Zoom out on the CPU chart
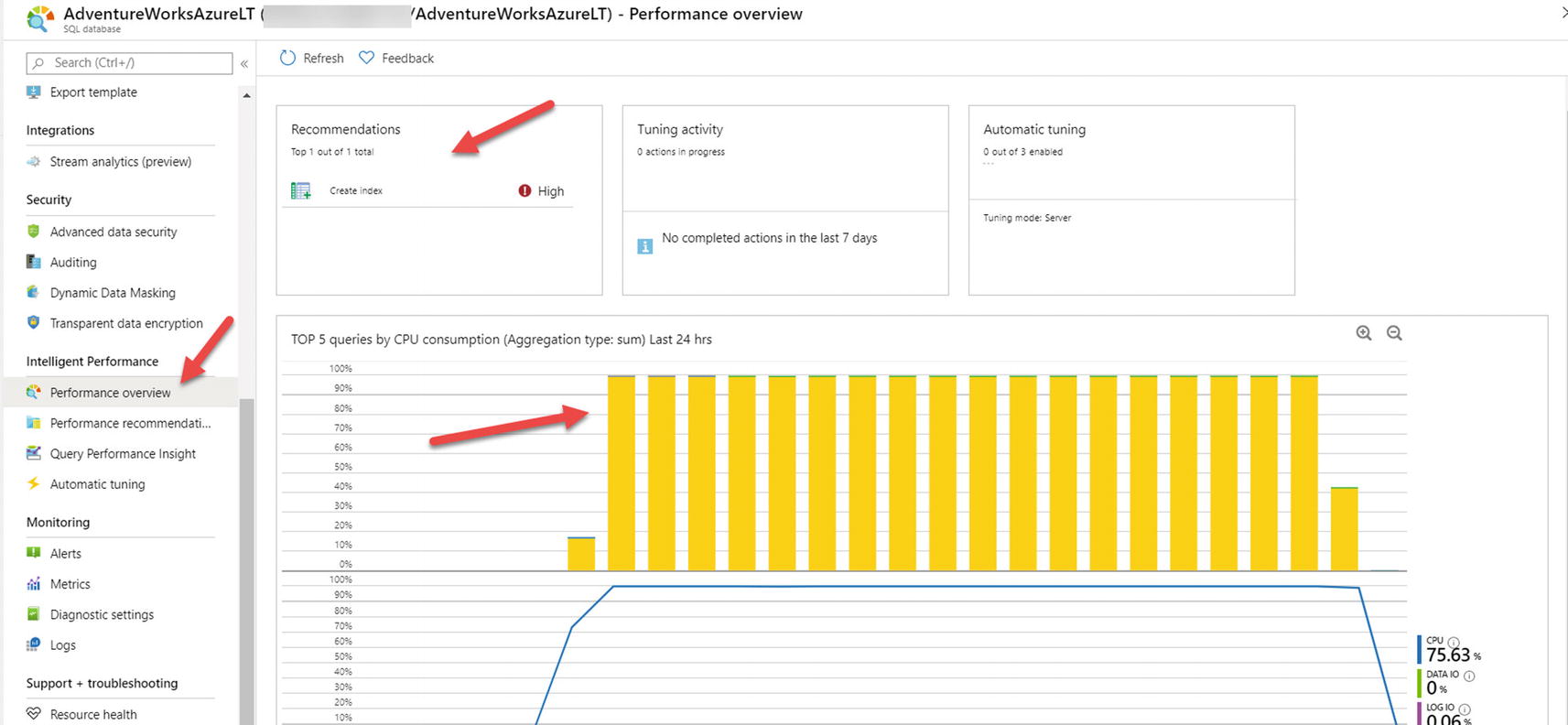 tap(1394, 333)
